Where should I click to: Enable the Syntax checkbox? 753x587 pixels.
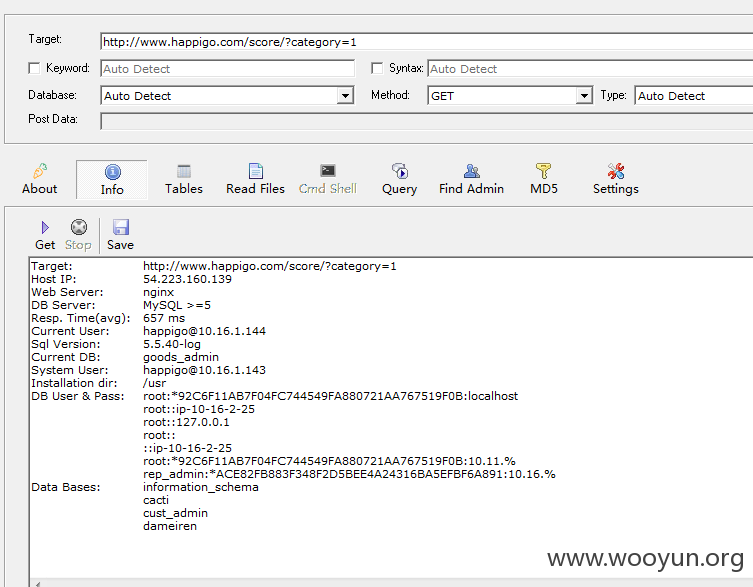point(377,68)
